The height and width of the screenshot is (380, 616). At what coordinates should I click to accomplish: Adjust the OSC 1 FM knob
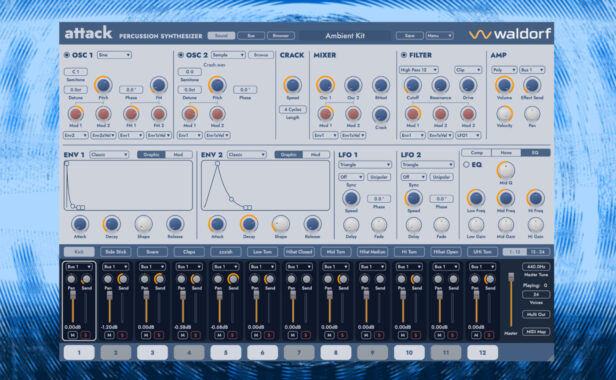(159, 85)
